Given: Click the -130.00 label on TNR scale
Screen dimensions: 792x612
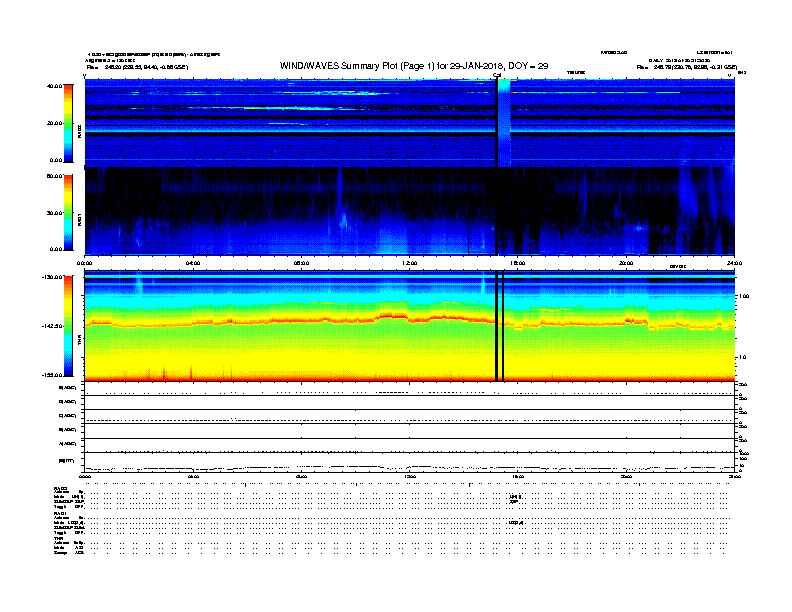Looking at the screenshot, I should pyautogui.click(x=52, y=277).
